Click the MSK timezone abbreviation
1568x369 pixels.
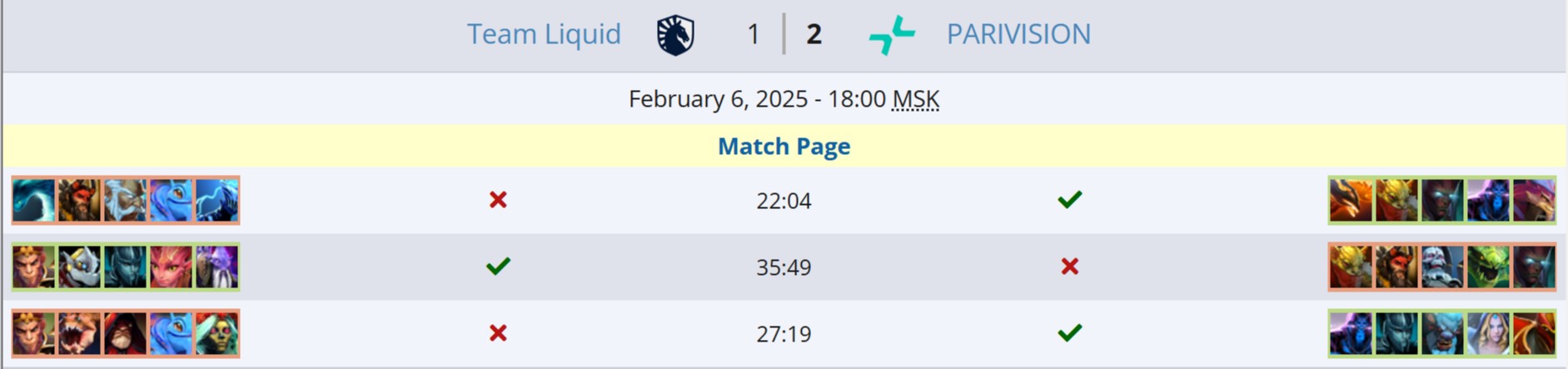(x=915, y=99)
